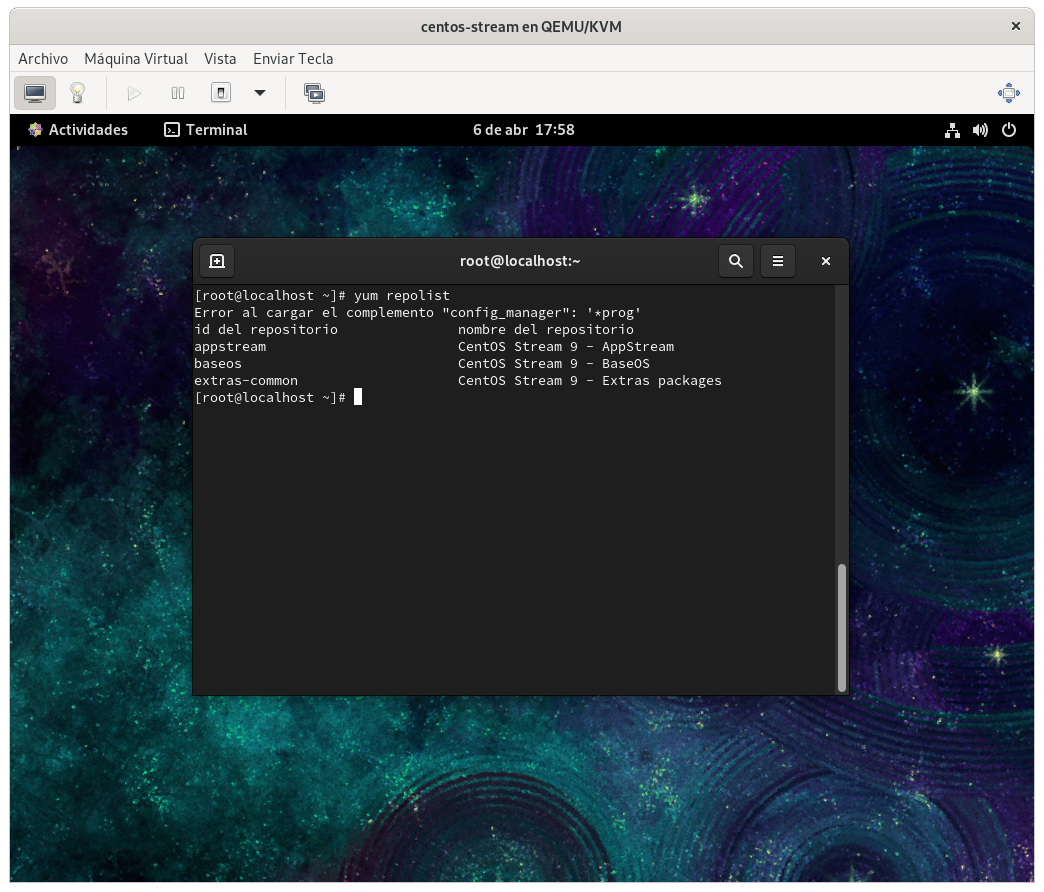Click the wired network status icon
The image size is (1044, 892).
click(x=952, y=130)
